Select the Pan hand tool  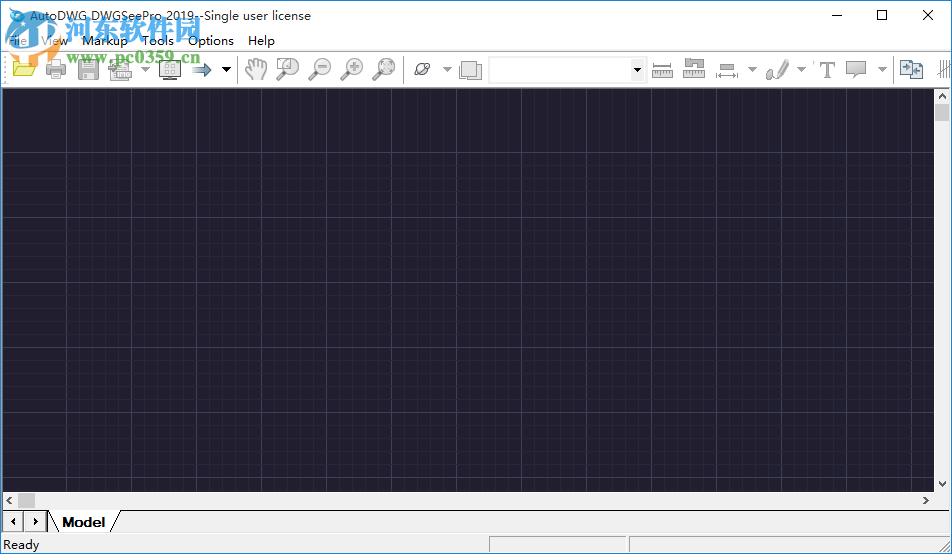(x=256, y=69)
